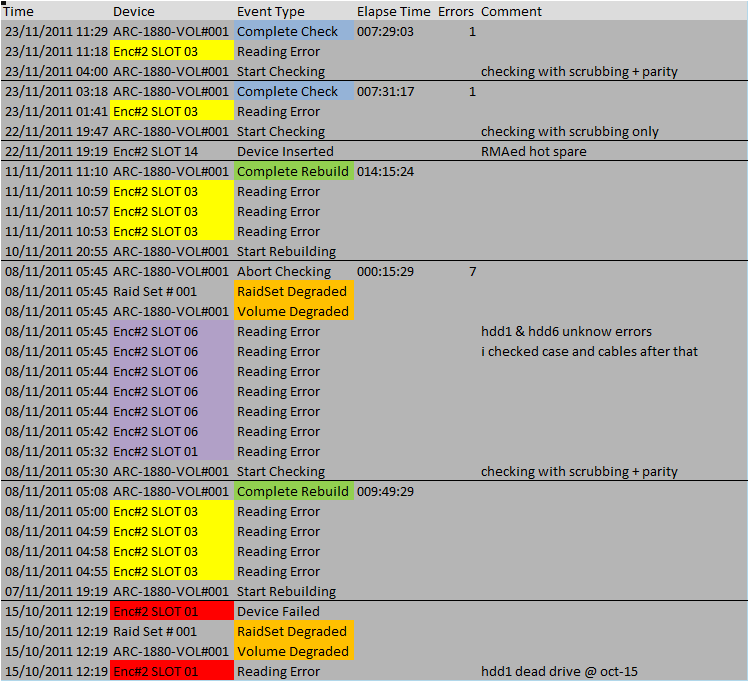Click the Errors column header
The width and height of the screenshot is (748, 681).
[x=456, y=11]
